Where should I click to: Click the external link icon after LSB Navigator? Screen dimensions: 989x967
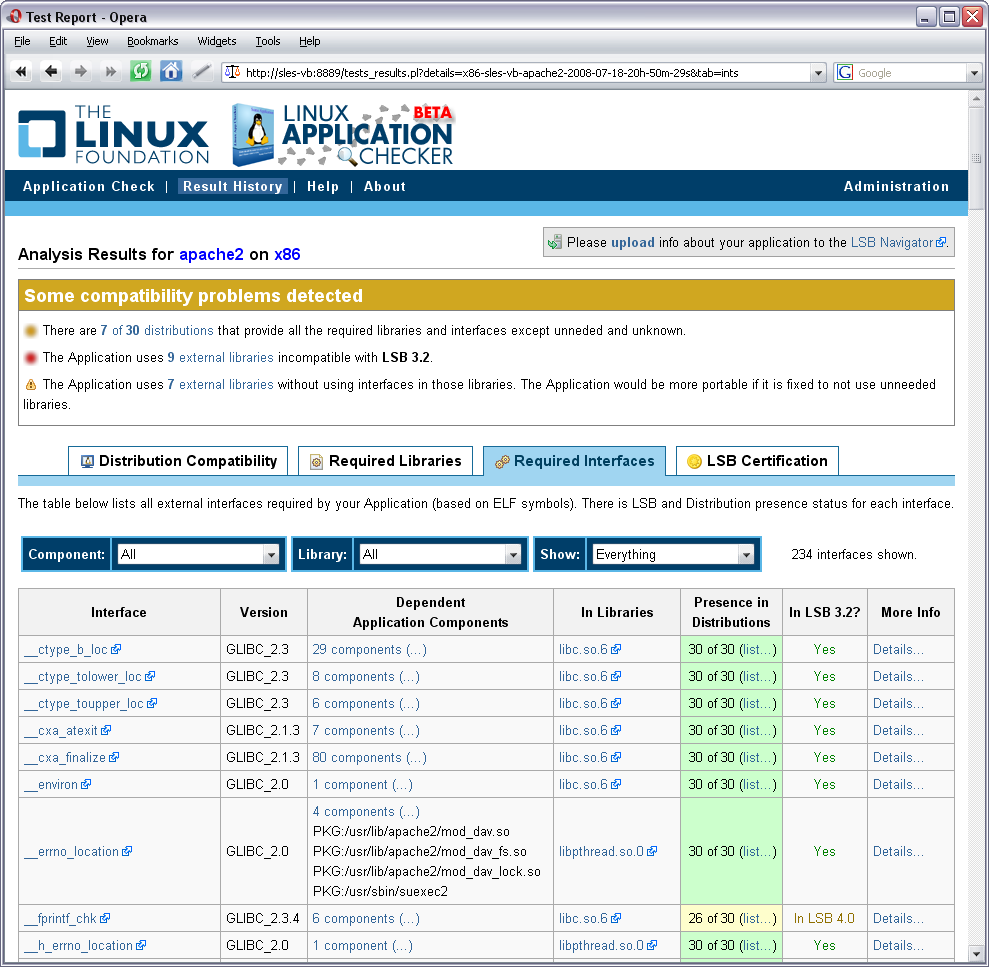(940, 242)
